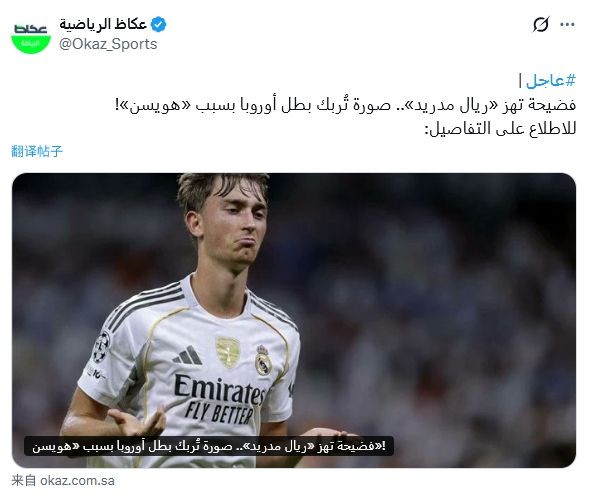Click the Arabic headline caption on the card
The width and height of the screenshot is (592, 501).
pos(209,446)
